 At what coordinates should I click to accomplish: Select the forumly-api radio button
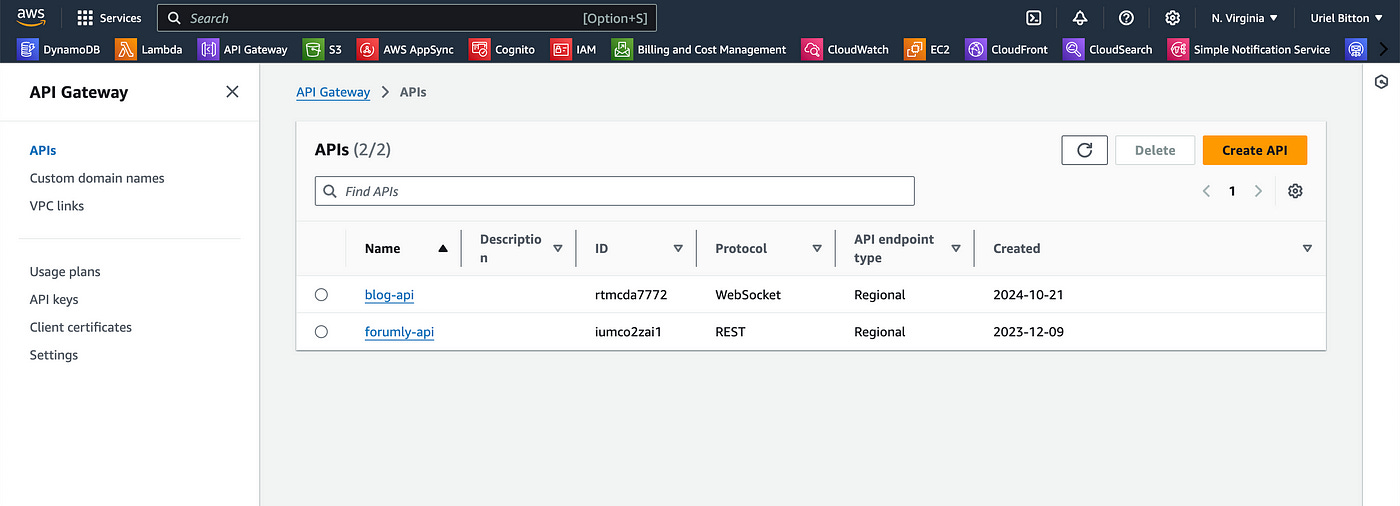click(321, 332)
